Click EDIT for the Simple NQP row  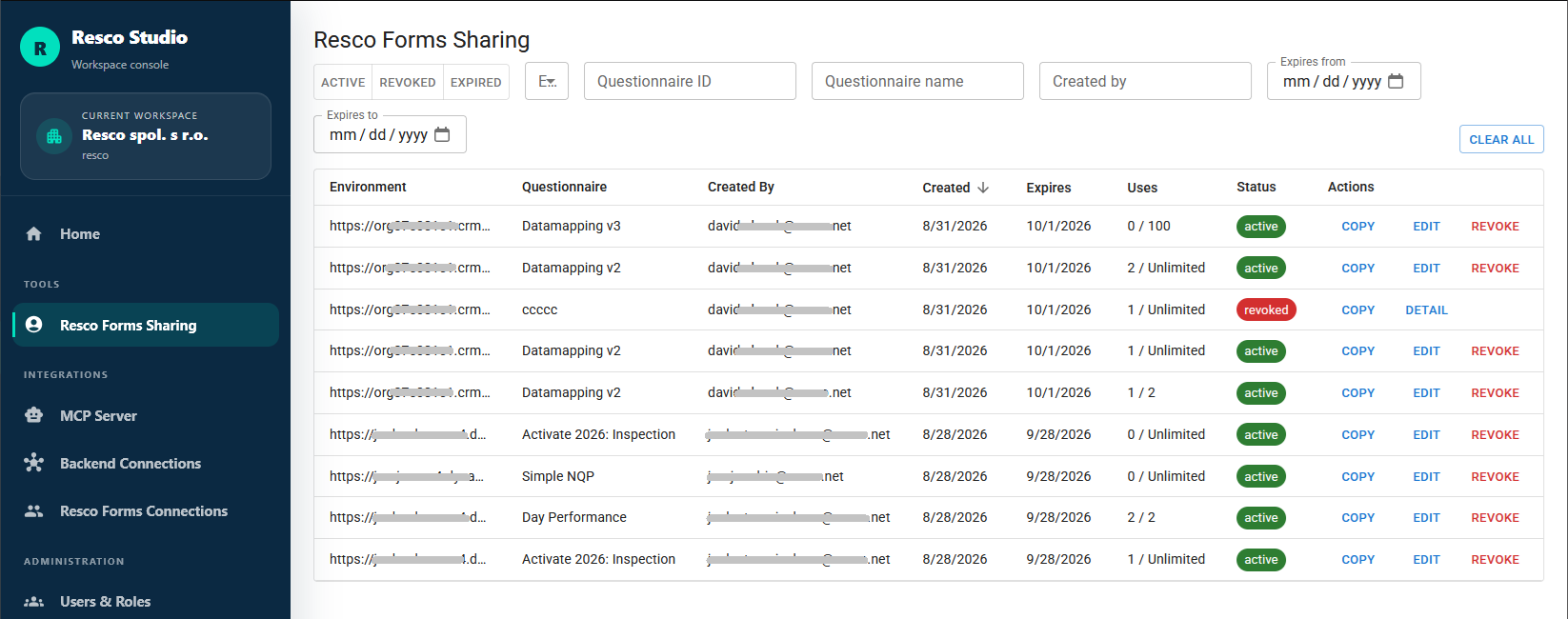(x=1426, y=477)
